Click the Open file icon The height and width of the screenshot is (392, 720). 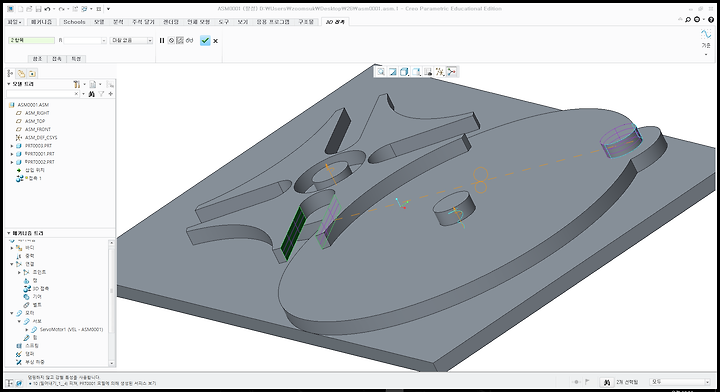click(x=29, y=9)
